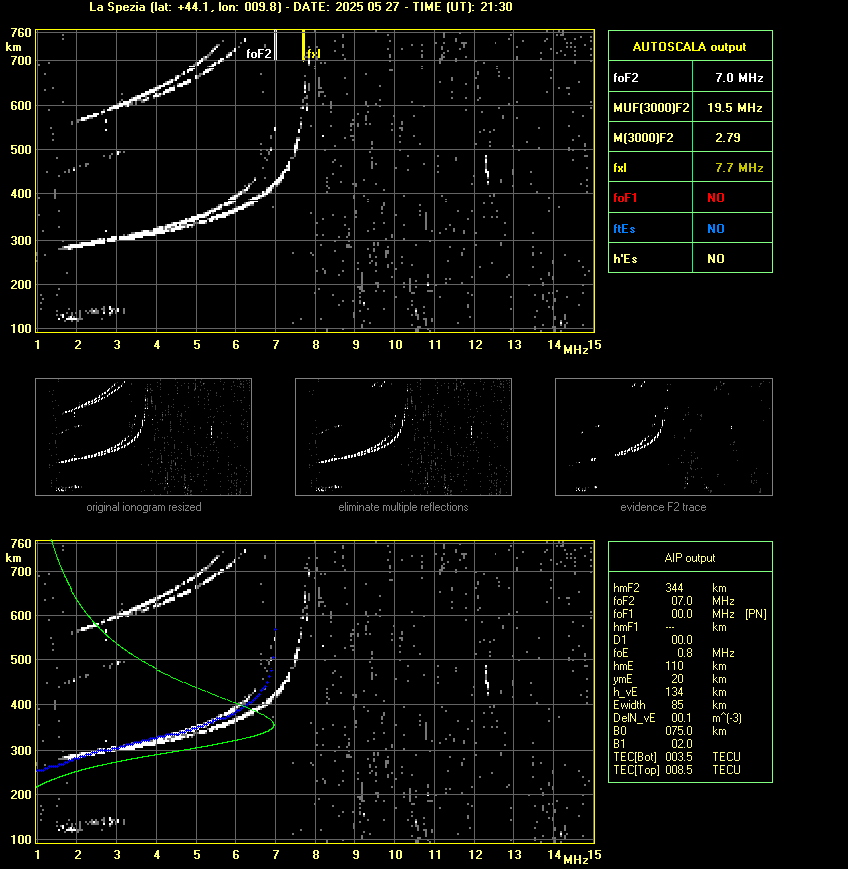This screenshot has height=869, width=848.
Task: Open the 'evidence F2 trace' thumbnail
Action: click(664, 437)
